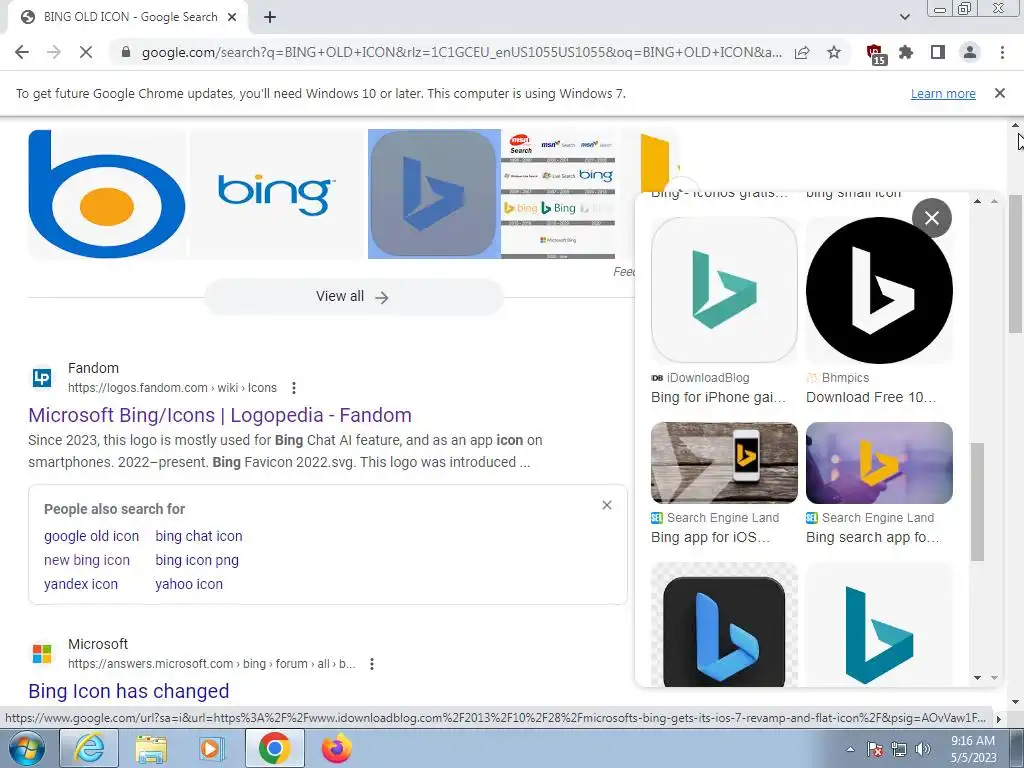1024x768 pixels.
Task: Click the View all button
Action: pyautogui.click(x=353, y=296)
